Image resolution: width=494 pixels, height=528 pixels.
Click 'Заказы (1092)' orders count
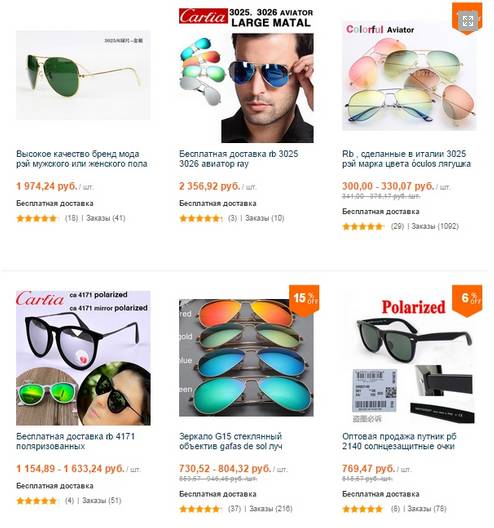click(435, 226)
